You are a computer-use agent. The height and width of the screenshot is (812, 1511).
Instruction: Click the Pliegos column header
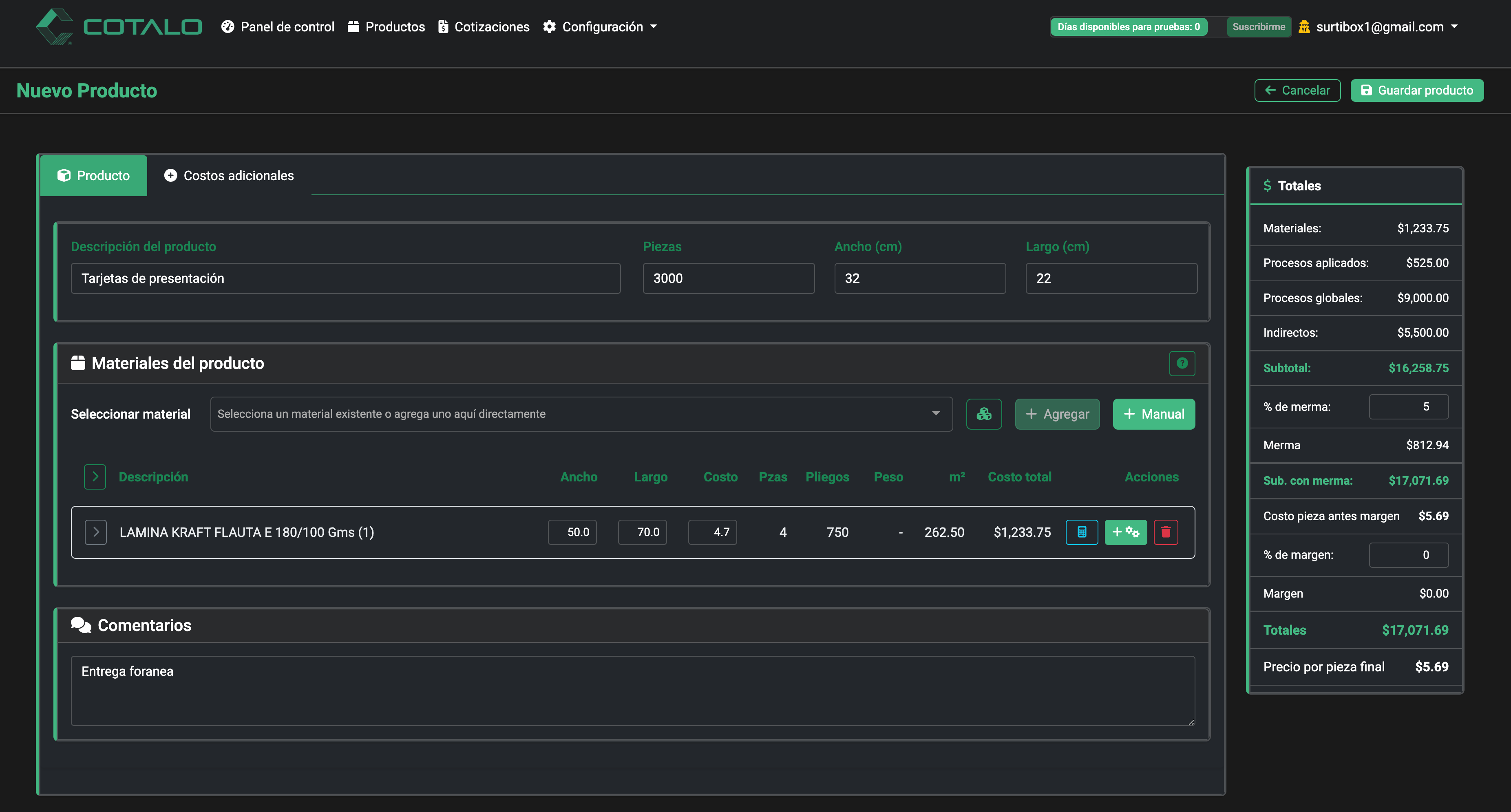[827, 477]
